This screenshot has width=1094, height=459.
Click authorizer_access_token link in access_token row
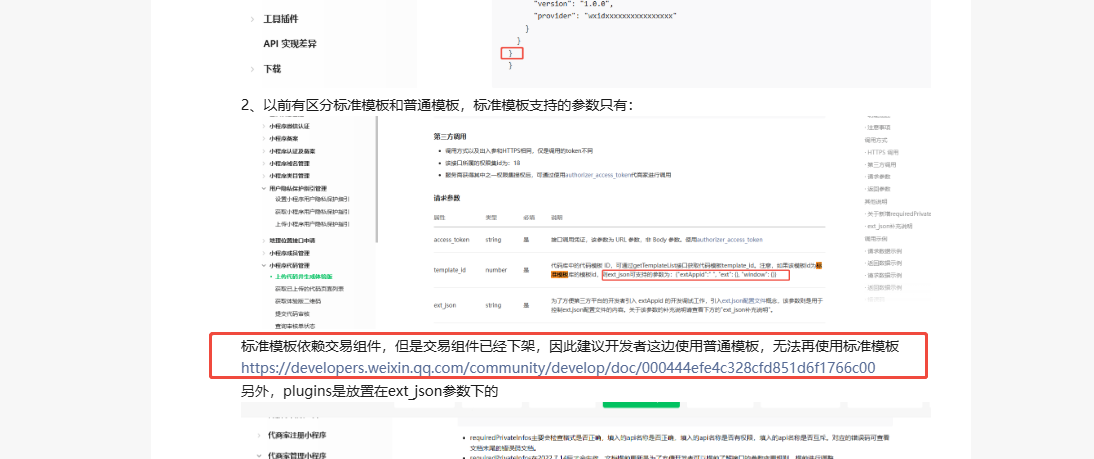point(730,239)
